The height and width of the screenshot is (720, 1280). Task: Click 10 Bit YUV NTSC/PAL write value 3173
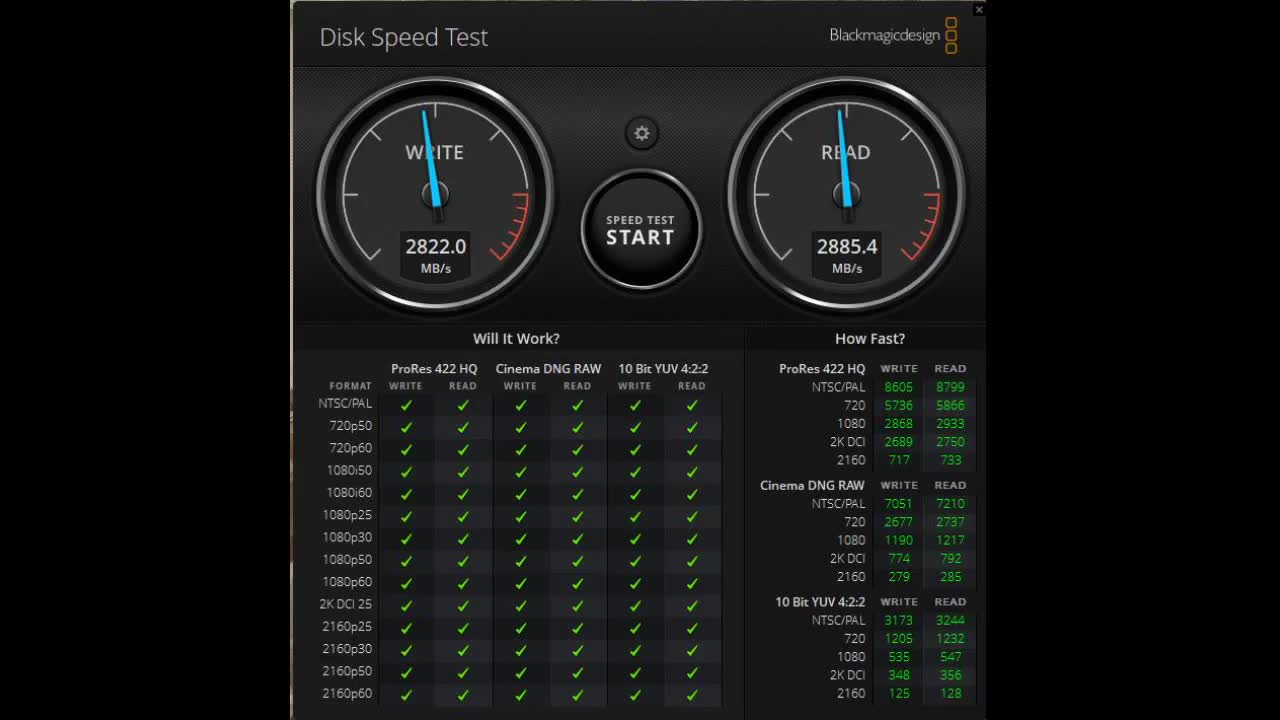[898, 620]
